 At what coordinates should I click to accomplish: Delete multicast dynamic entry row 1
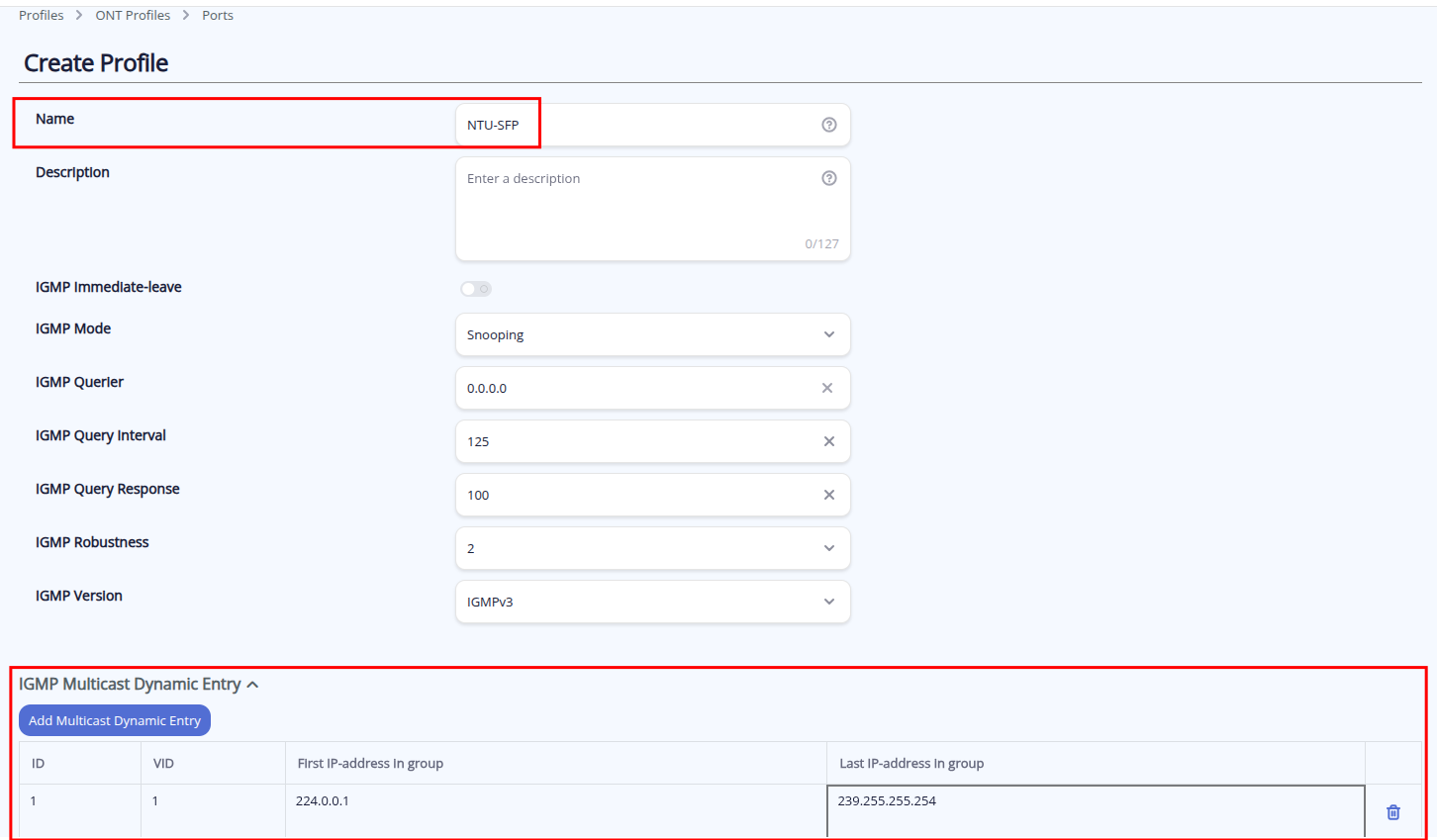[1393, 812]
